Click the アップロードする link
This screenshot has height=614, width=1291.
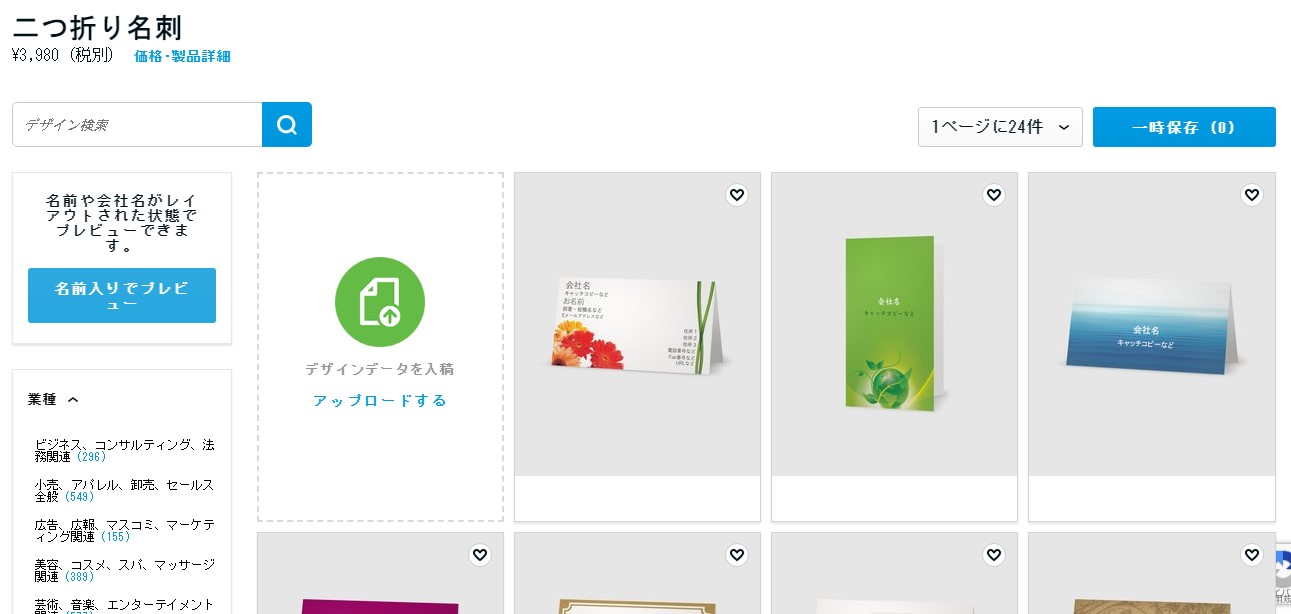point(380,400)
